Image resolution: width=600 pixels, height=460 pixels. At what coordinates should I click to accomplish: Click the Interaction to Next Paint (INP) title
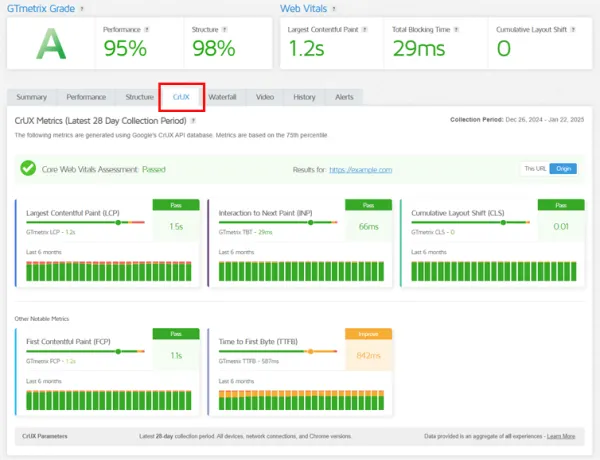pyautogui.click(x=266, y=213)
